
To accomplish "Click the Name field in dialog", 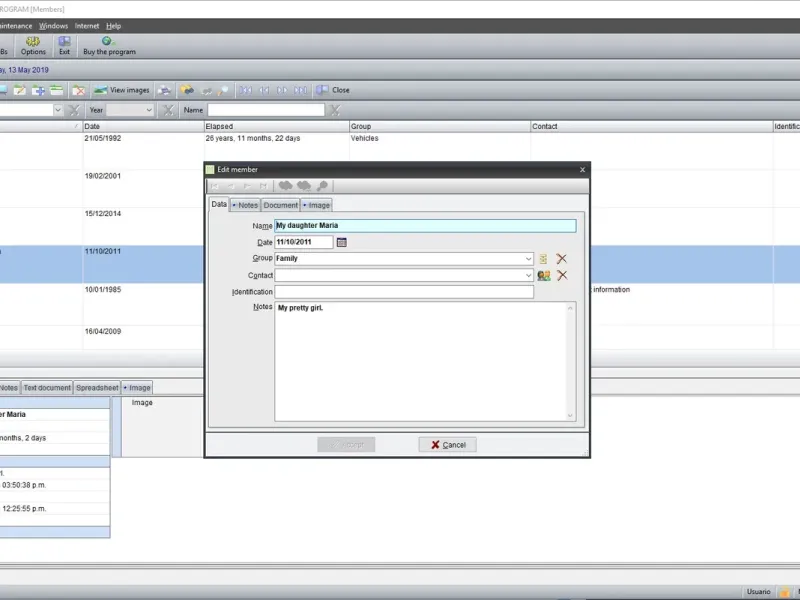I will (x=425, y=226).
